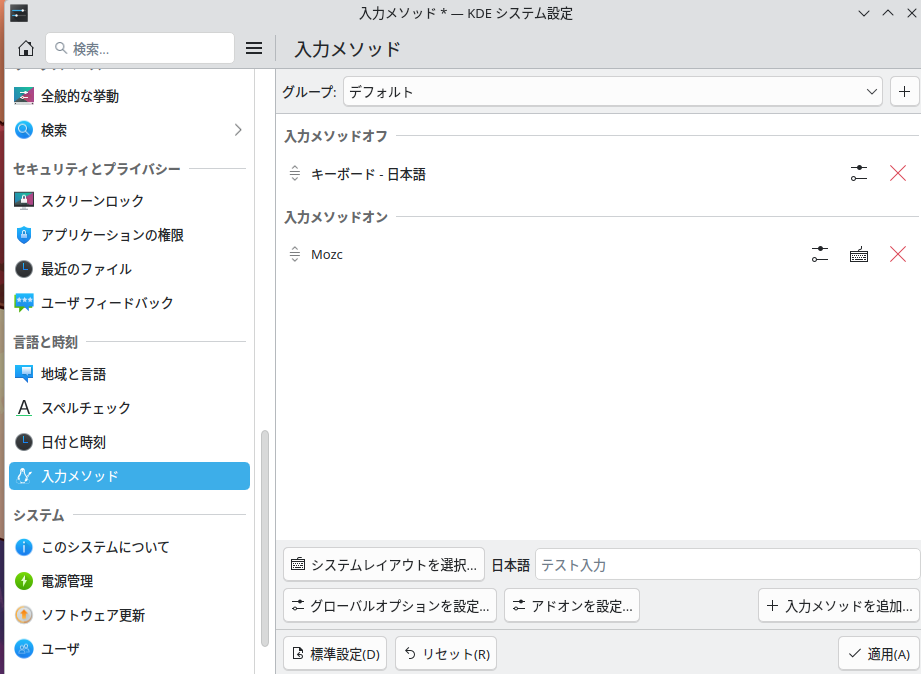This screenshot has height=674, width=921.
Task: Click the 検索 sidebar icon
Action: tap(23, 130)
